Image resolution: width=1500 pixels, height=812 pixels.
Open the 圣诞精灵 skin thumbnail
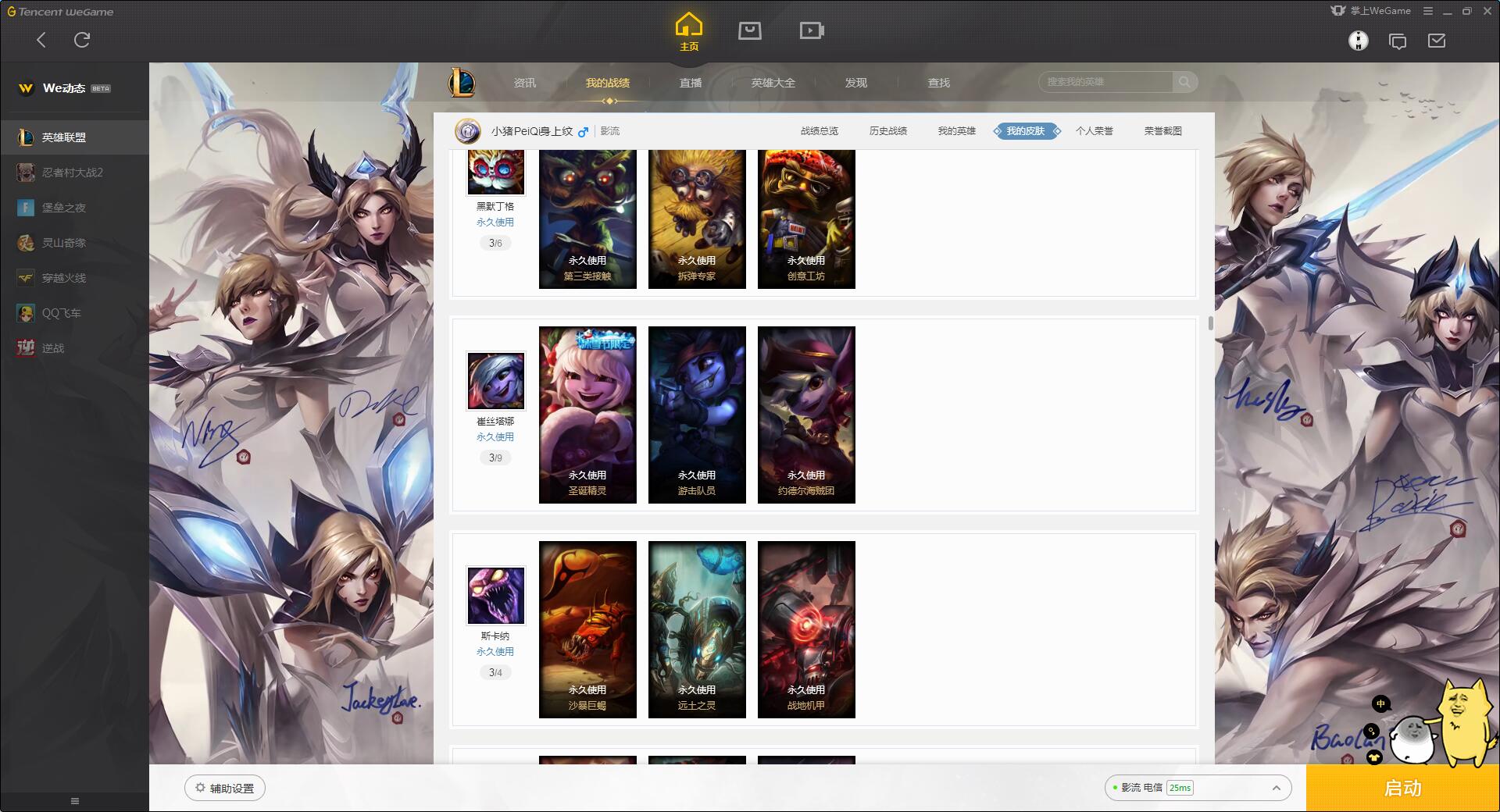(587, 415)
